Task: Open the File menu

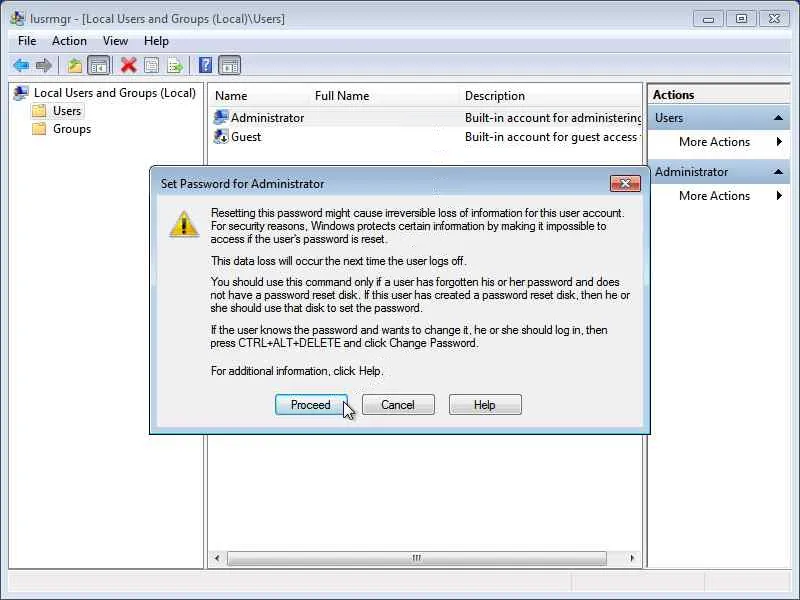Action: point(27,41)
